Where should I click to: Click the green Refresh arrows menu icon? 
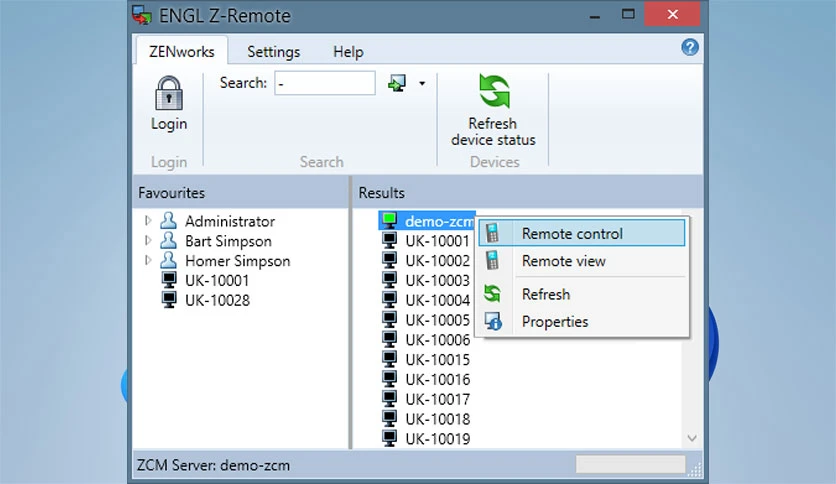tap(492, 294)
